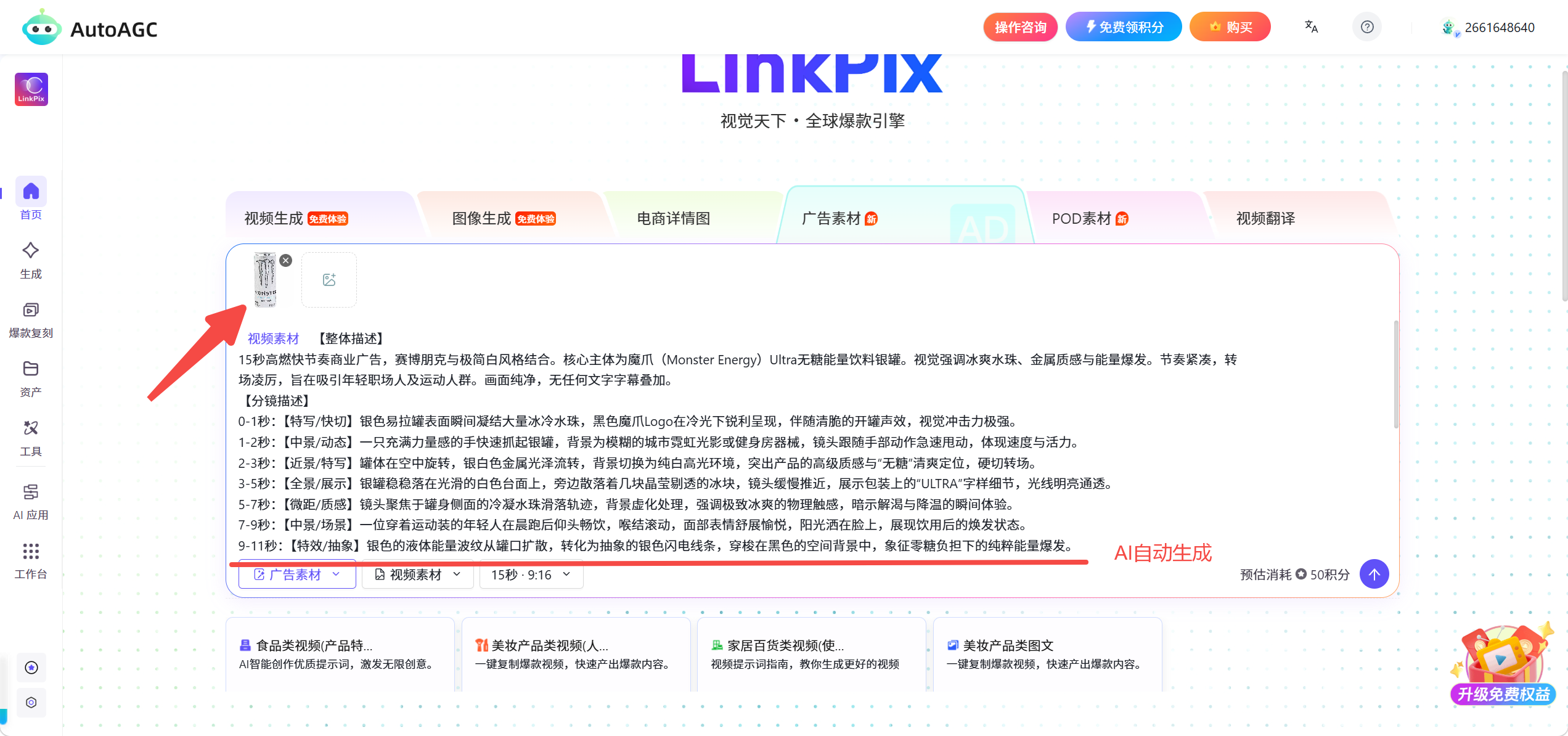Open the 家居百货类视频 template card
Image resolution: width=1568 pixels, height=736 pixels.
[812, 654]
